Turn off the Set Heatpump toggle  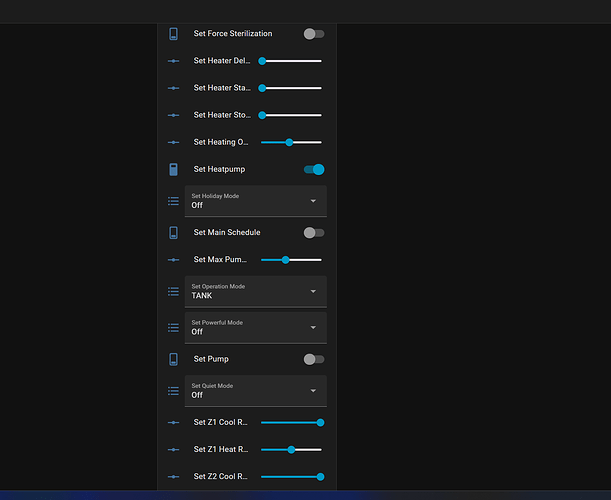[x=314, y=170]
